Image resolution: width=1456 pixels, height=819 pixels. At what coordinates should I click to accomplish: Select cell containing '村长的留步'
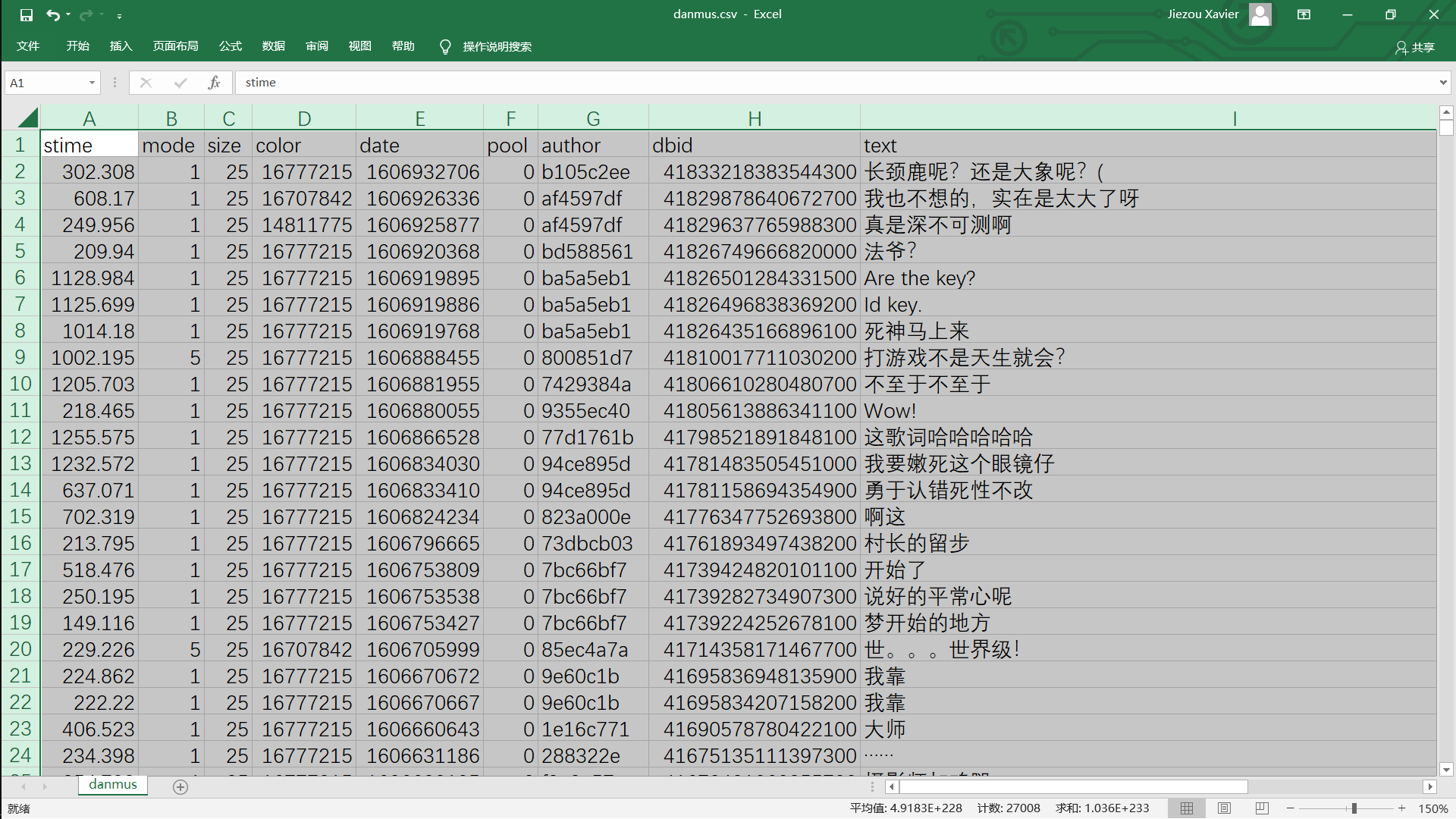1148,543
